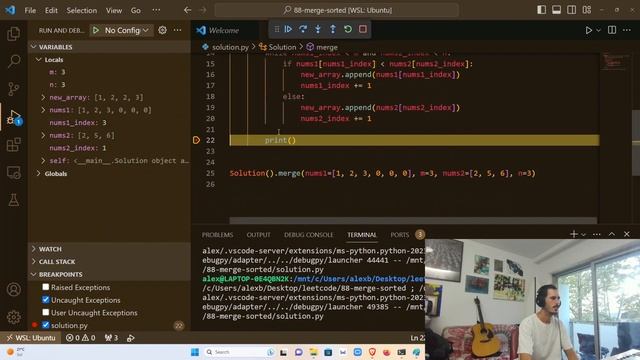
Task: Split the editor right
Action: pyautogui.click(x=612, y=30)
